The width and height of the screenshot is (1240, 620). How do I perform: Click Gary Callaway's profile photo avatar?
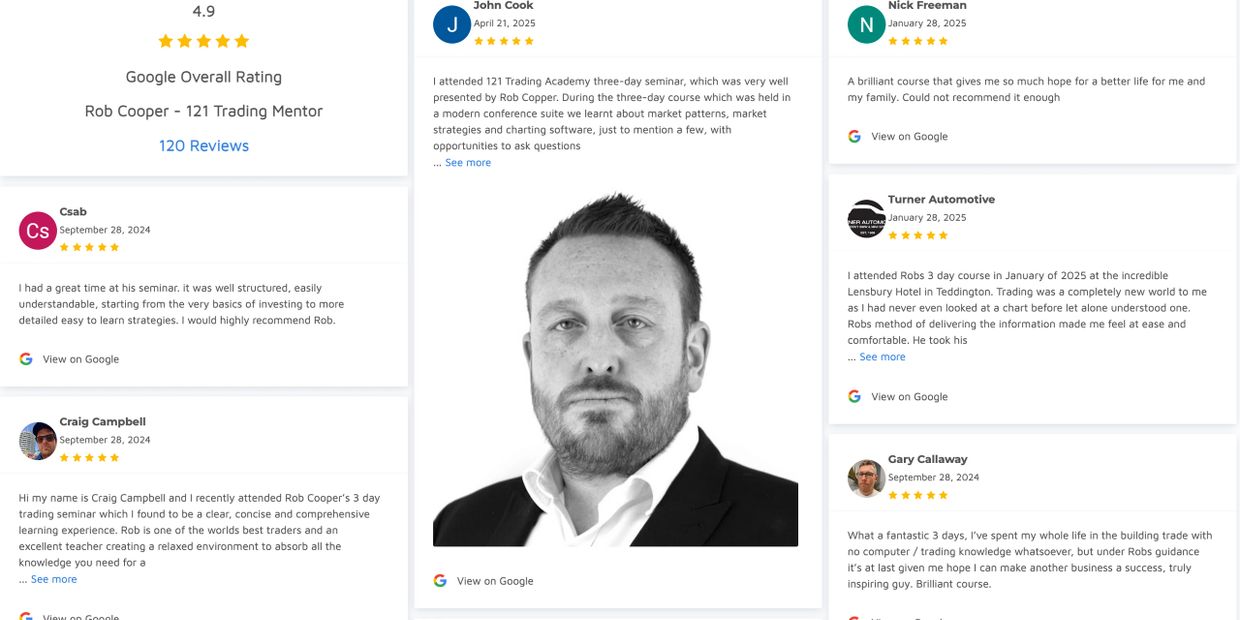pos(866,479)
